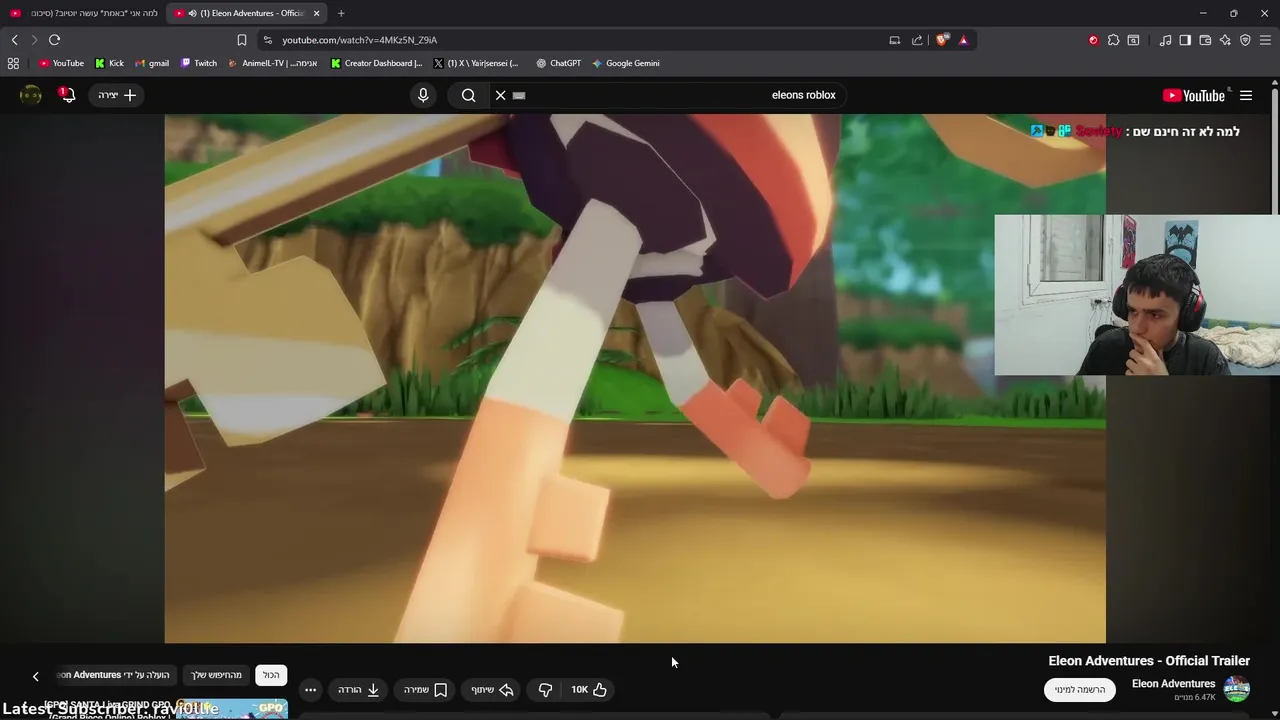Clear the search box with X
Image resolution: width=1280 pixels, height=720 pixels.
pos(500,95)
